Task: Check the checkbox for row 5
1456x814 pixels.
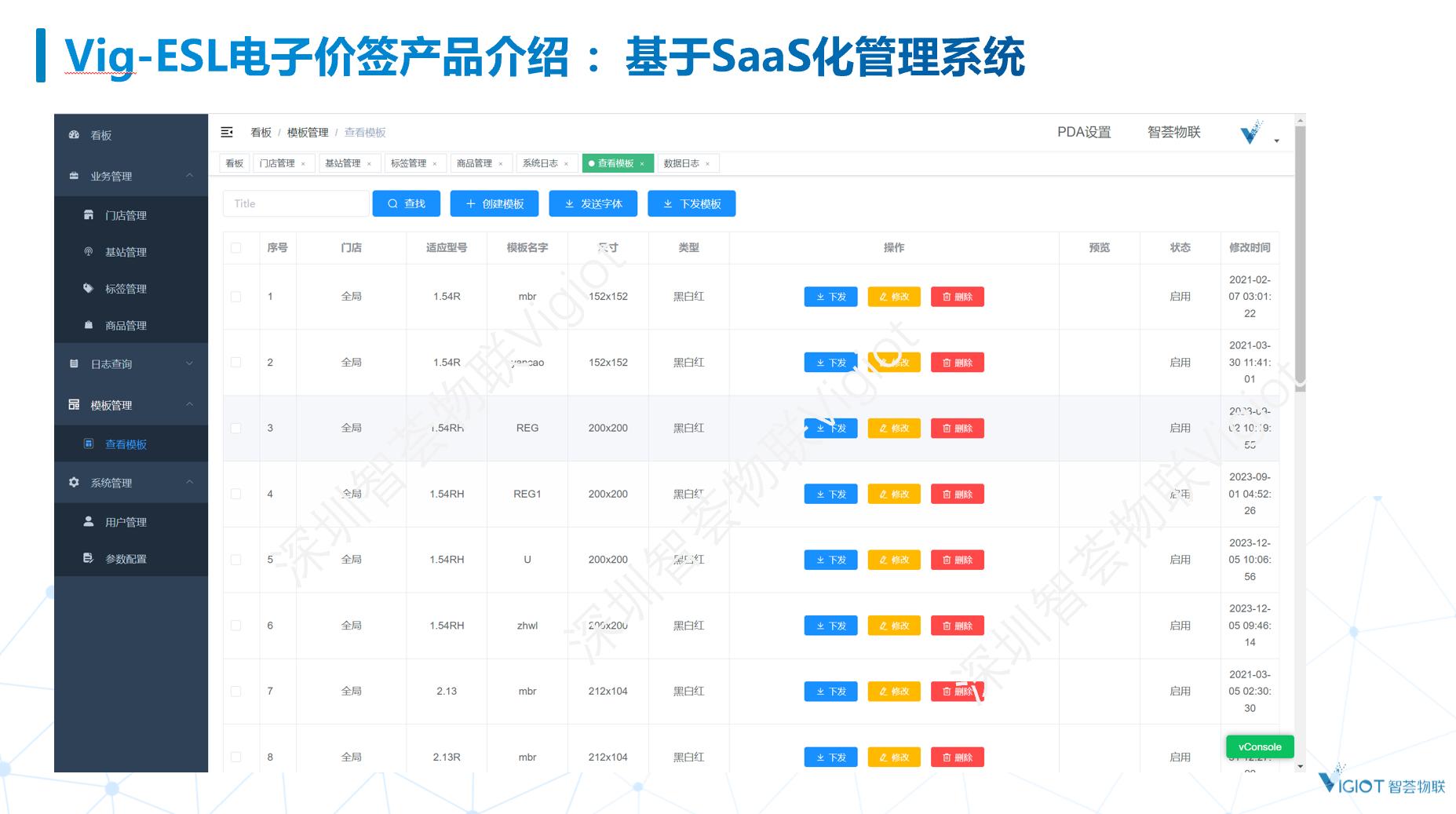Action: click(236, 560)
